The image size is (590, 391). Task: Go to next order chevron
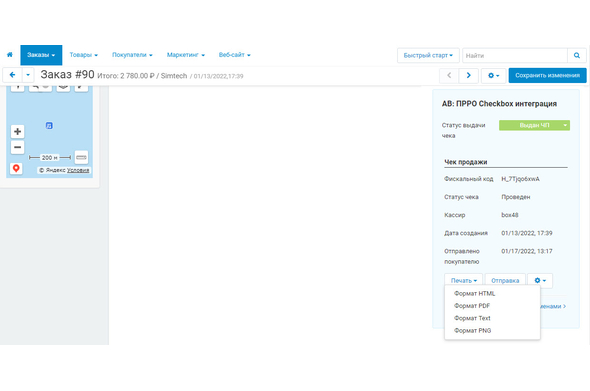(468, 75)
